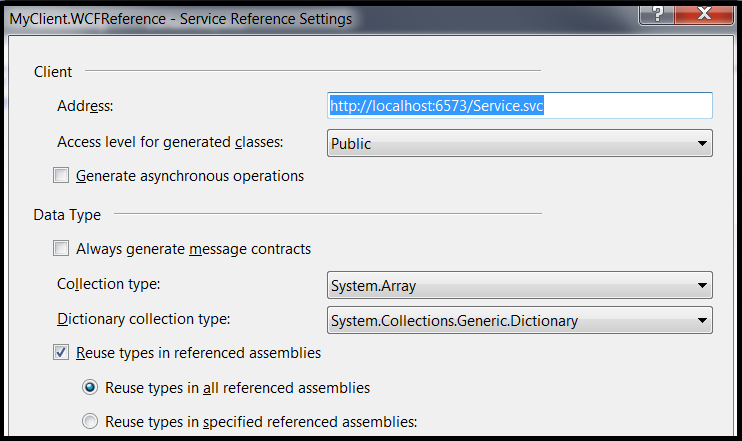
Task: Open System.Collections.Generic.Dictionary combo box
Action: click(x=520, y=320)
